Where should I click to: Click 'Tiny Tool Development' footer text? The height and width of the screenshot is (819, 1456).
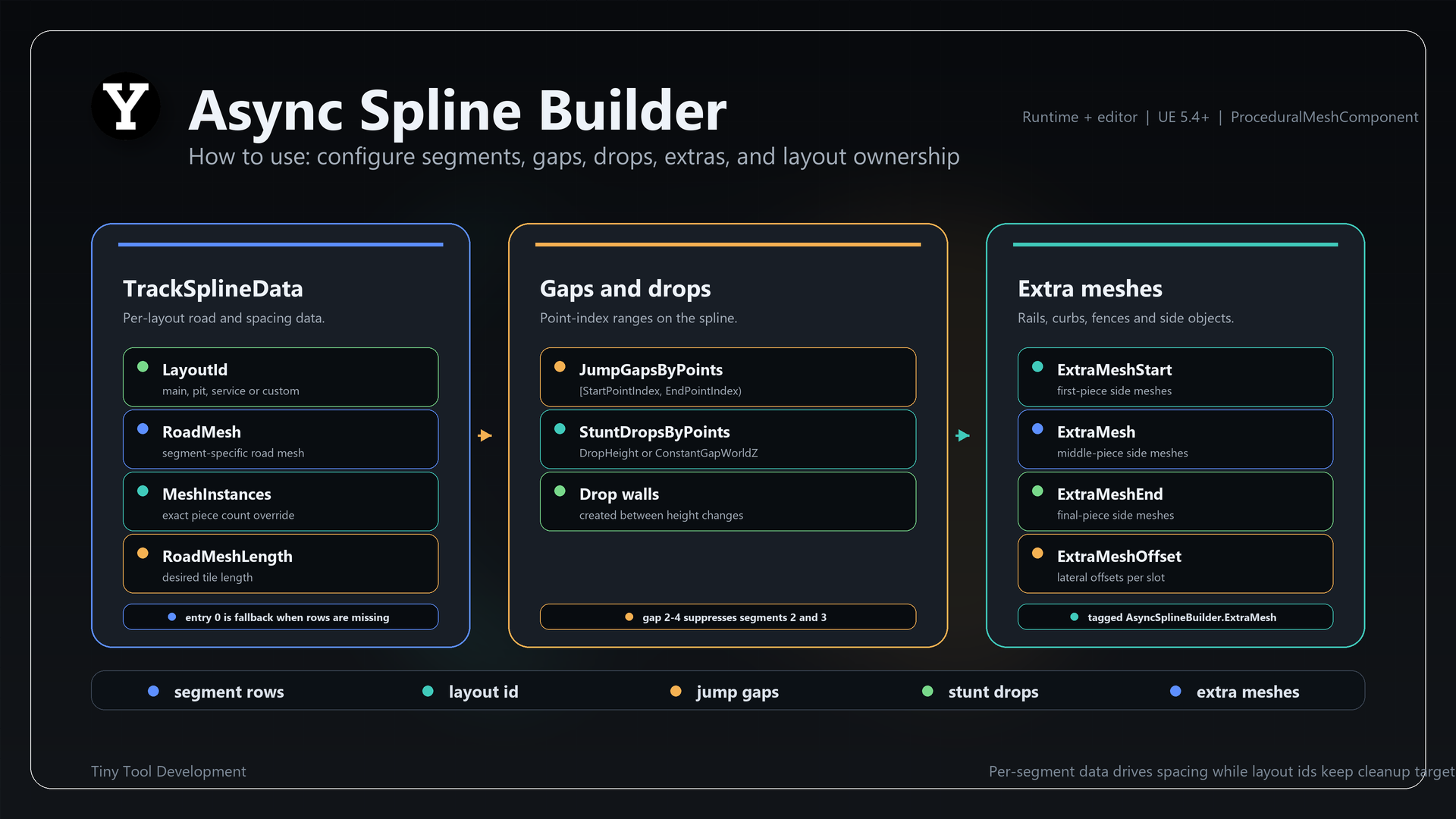click(x=168, y=771)
